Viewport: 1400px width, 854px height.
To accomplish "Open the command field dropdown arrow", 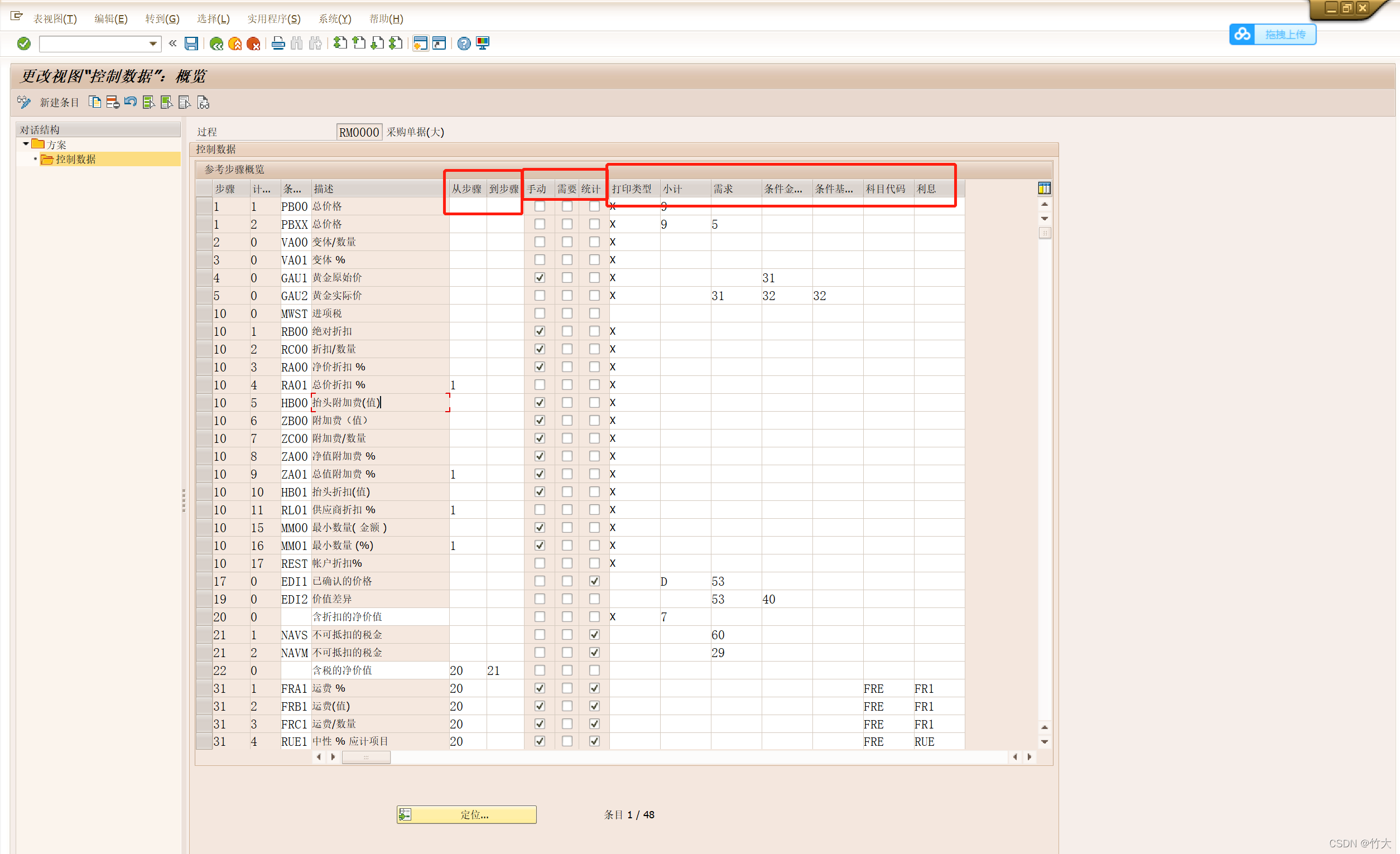I will (153, 43).
